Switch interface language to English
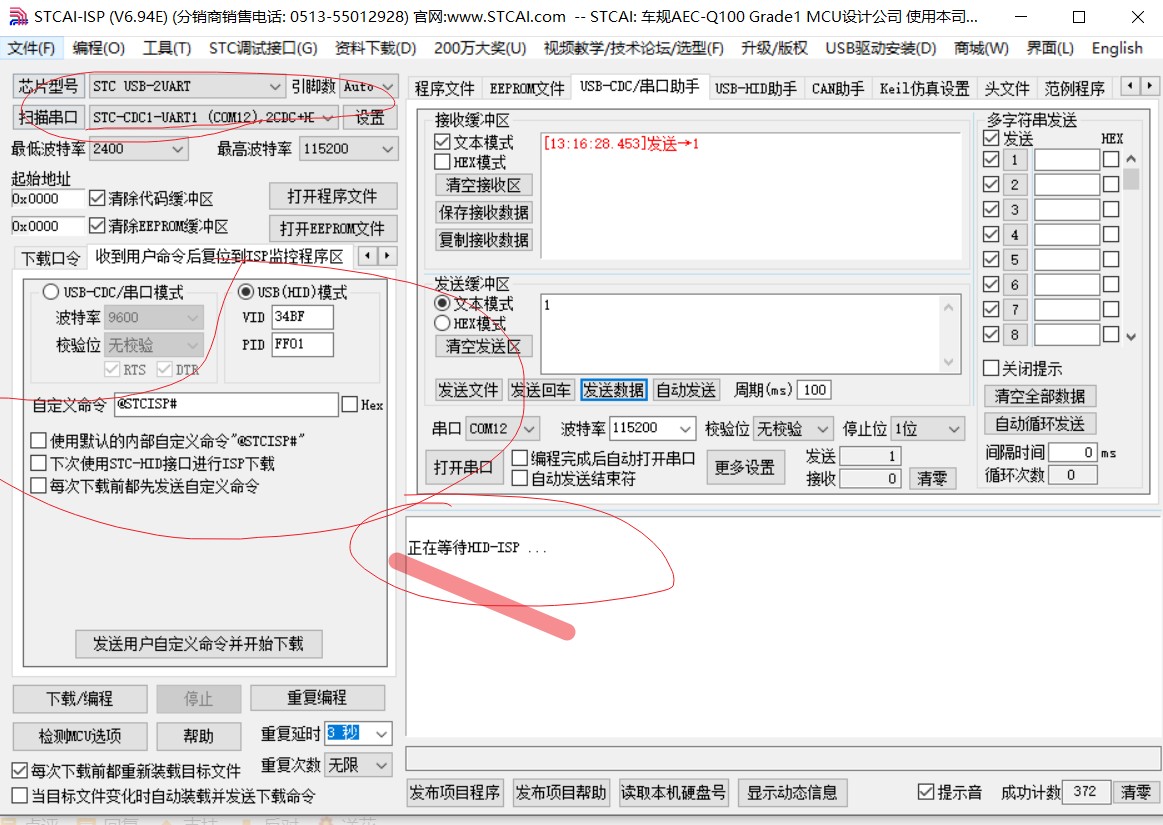Image resolution: width=1163 pixels, height=825 pixels. (1117, 48)
